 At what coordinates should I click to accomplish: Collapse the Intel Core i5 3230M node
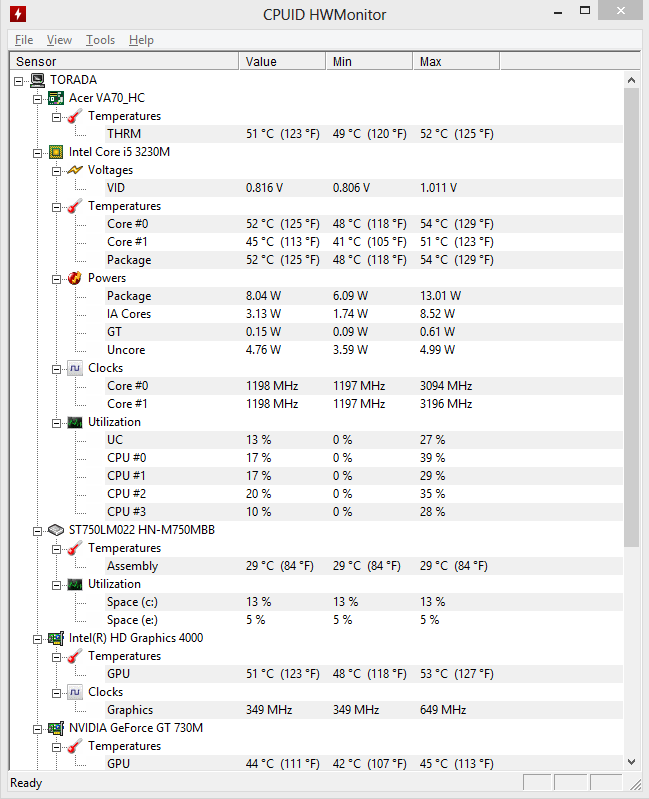[x=38, y=153]
